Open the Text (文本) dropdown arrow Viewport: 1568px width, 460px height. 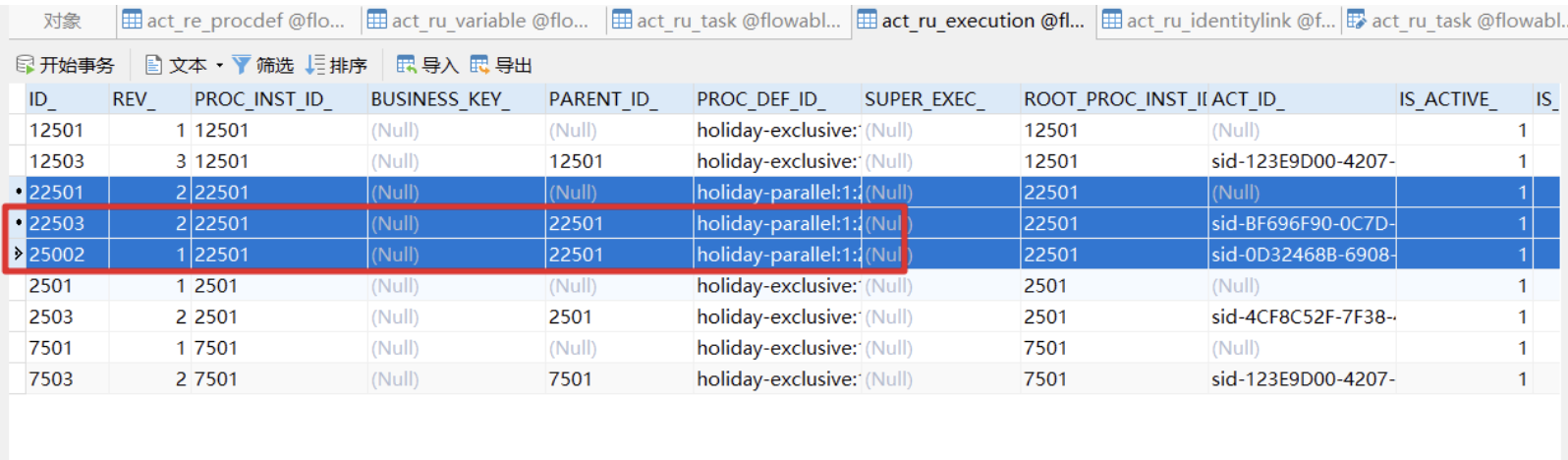tap(219, 65)
